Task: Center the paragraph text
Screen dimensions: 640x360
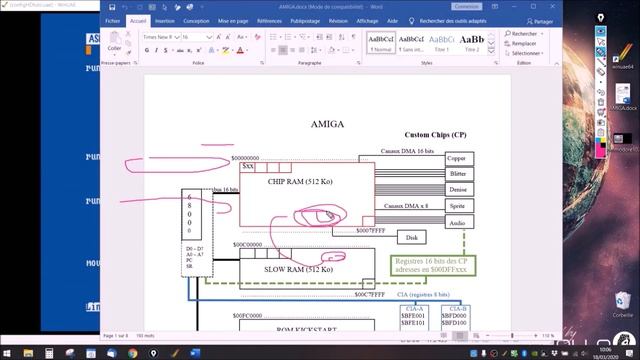Action: click(283, 50)
